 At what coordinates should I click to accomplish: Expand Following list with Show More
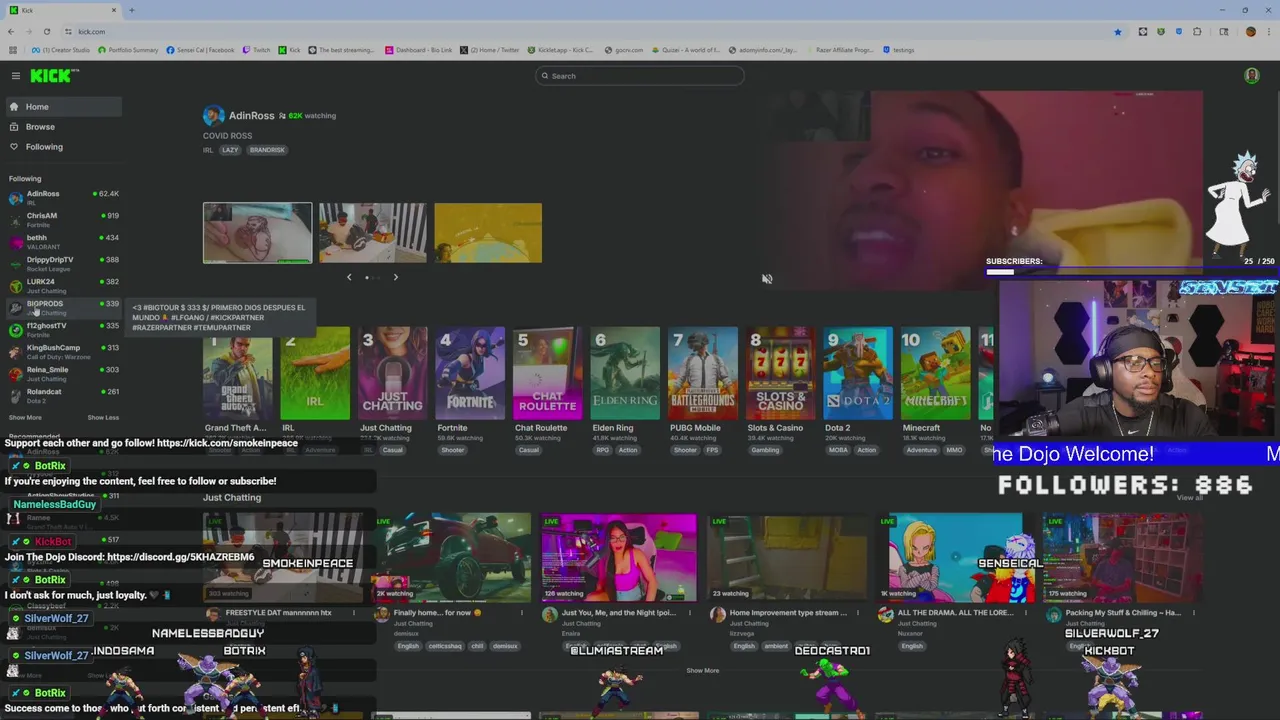[x=25, y=418]
